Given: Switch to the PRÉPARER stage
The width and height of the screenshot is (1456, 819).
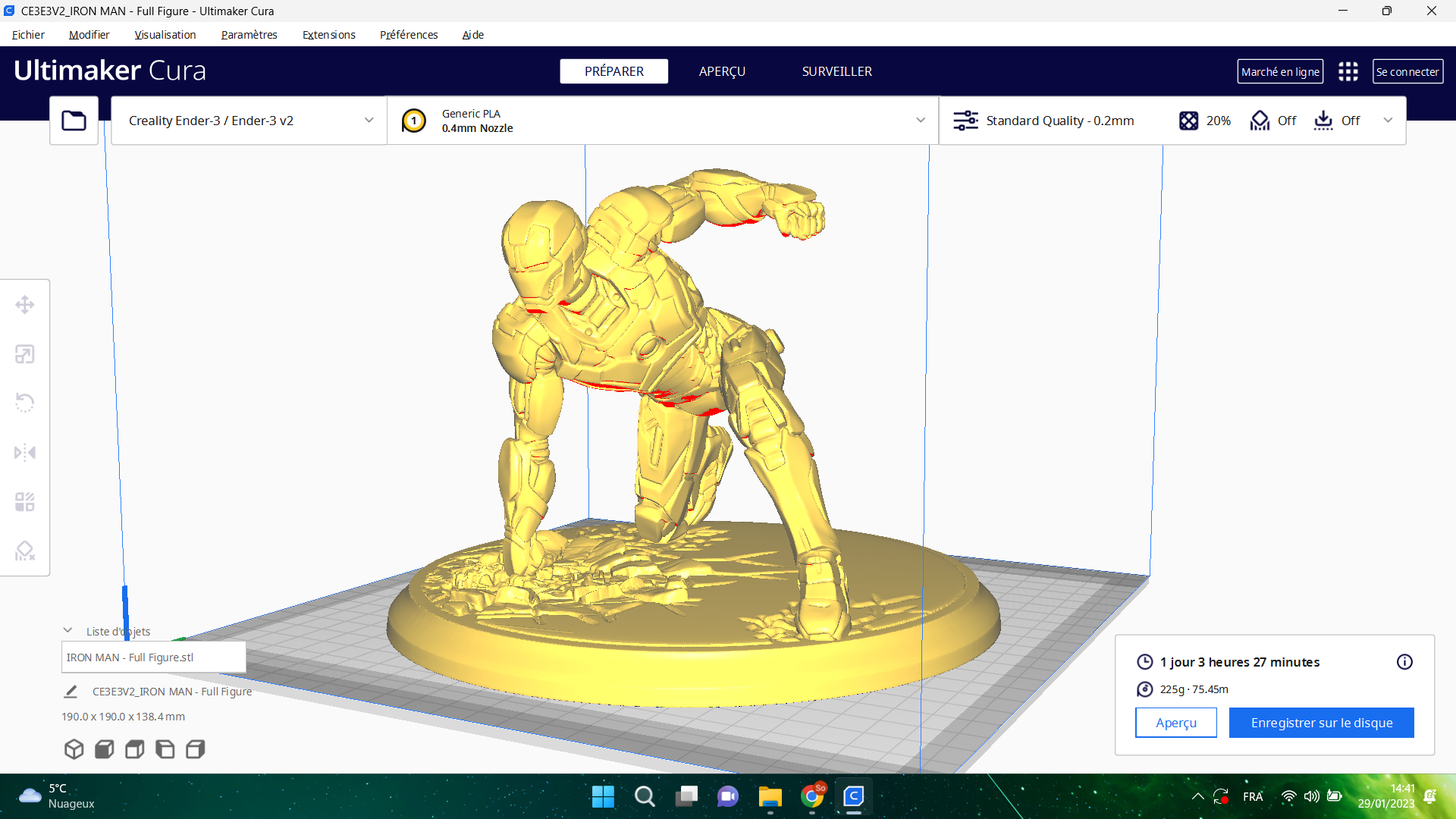Looking at the screenshot, I should [614, 71].
